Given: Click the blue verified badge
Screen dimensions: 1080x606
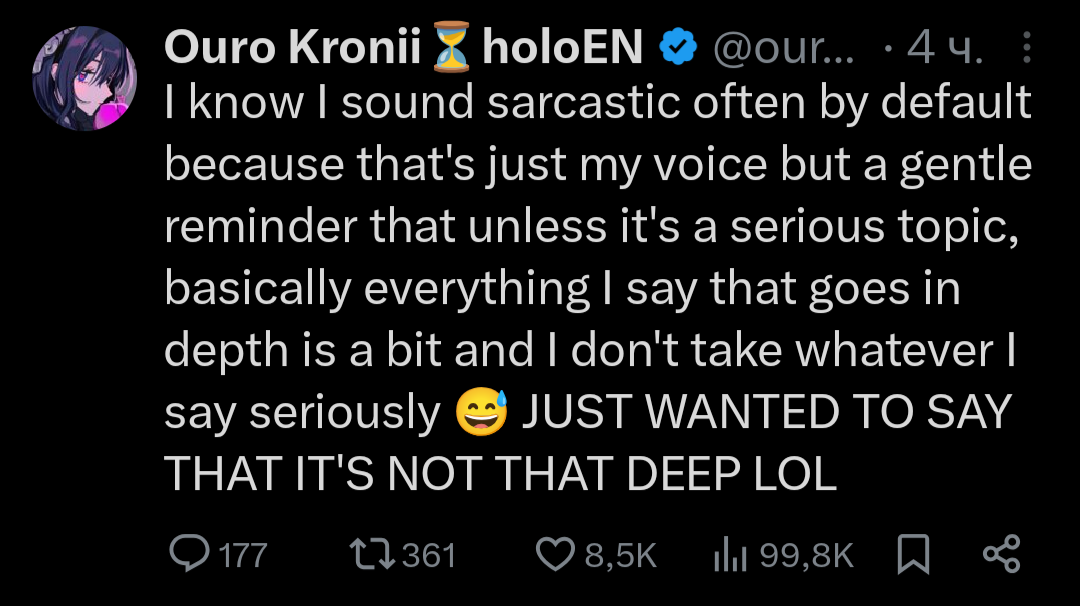Looking at the screenshot, I should [677, 47].
